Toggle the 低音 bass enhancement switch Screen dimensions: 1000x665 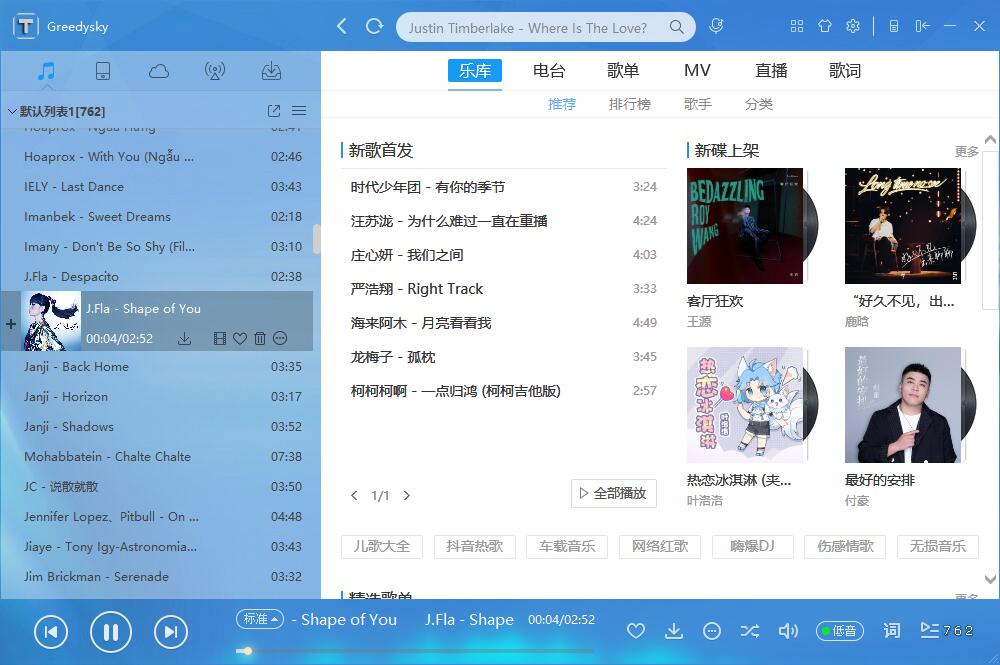[x=839, y=631]
